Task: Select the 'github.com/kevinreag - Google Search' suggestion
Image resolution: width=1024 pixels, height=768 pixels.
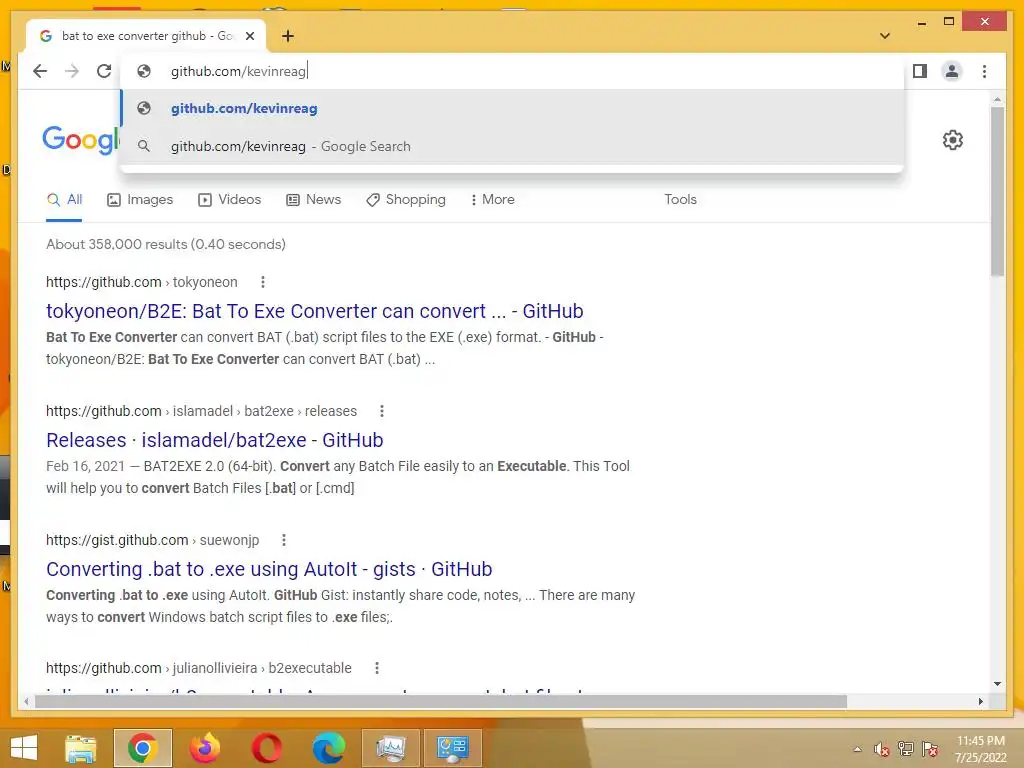Action: pyautogui.click(x=513, y=146)
